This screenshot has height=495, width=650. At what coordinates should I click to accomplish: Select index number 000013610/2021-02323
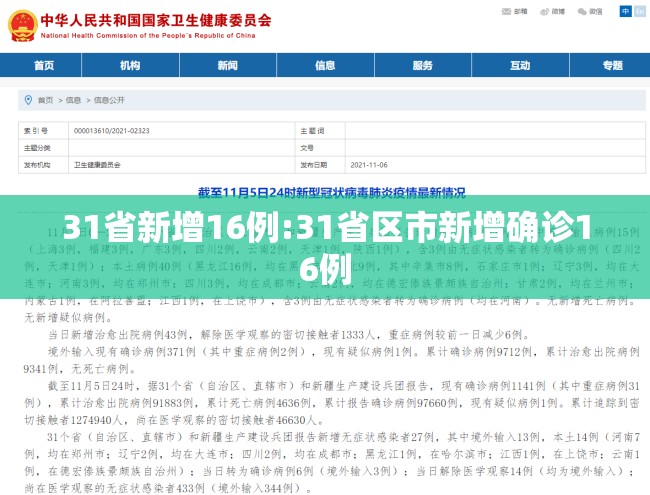[112, 131]
